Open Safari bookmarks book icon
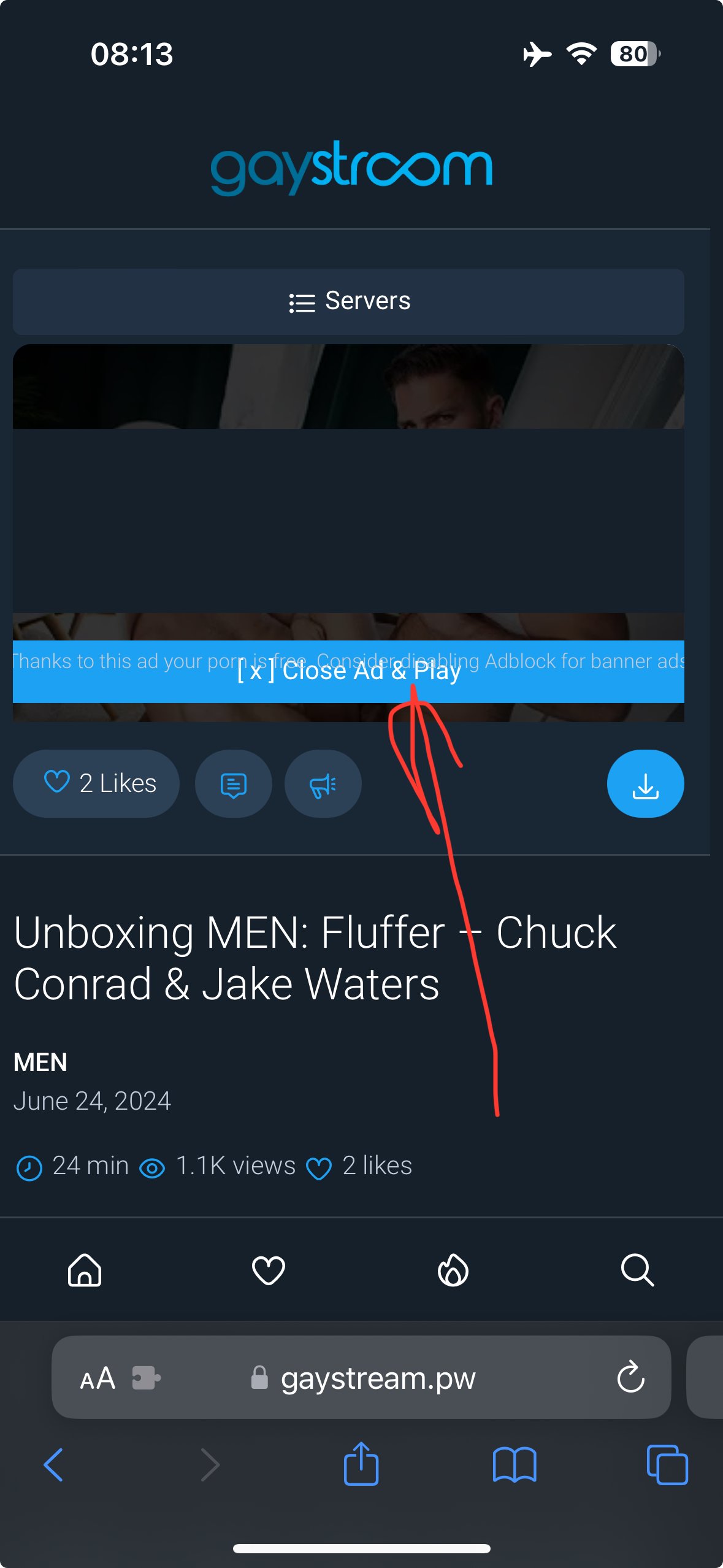 coord(515,1464)
